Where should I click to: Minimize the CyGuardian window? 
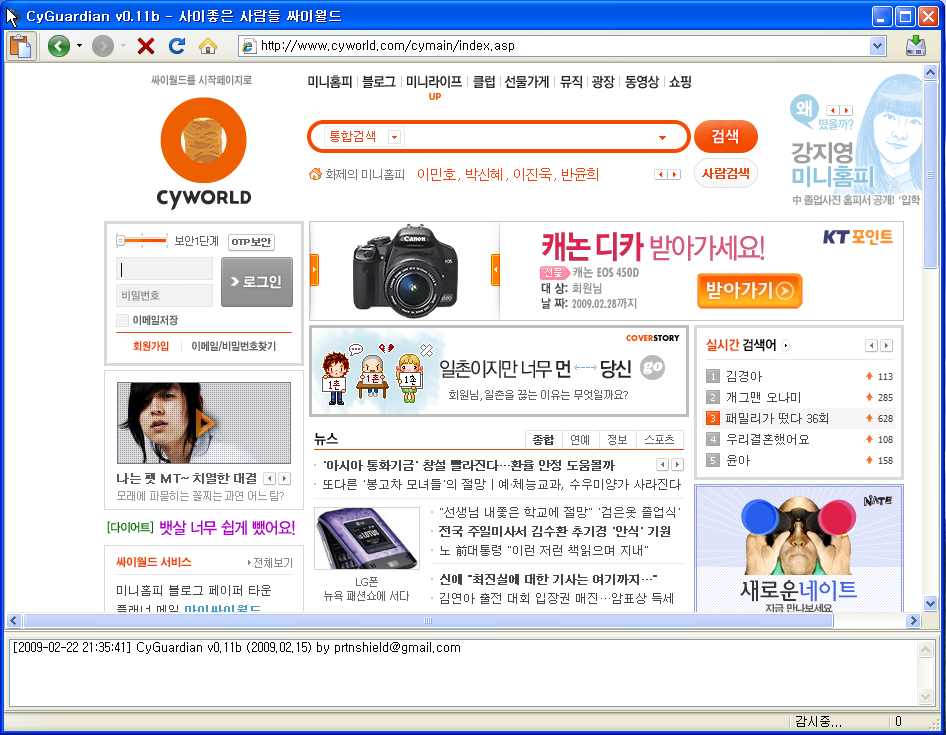882,16
